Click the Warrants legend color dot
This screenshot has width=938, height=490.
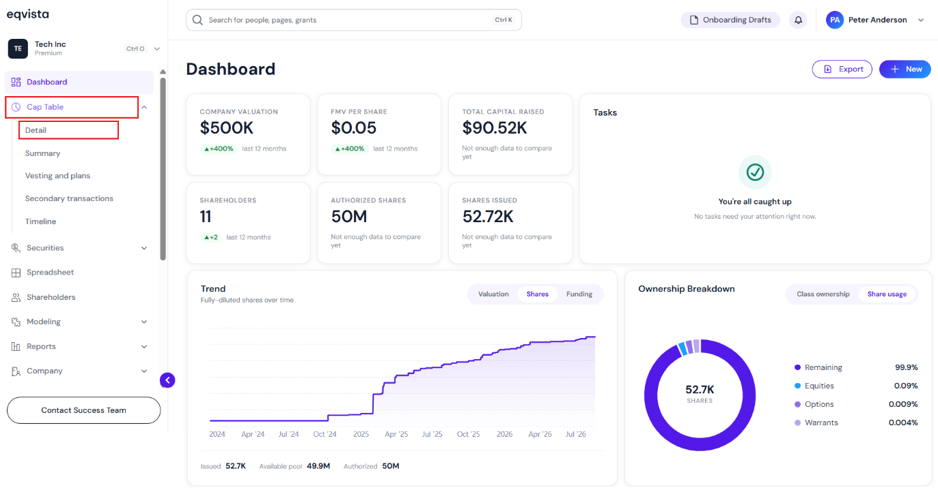coord(797,422)
